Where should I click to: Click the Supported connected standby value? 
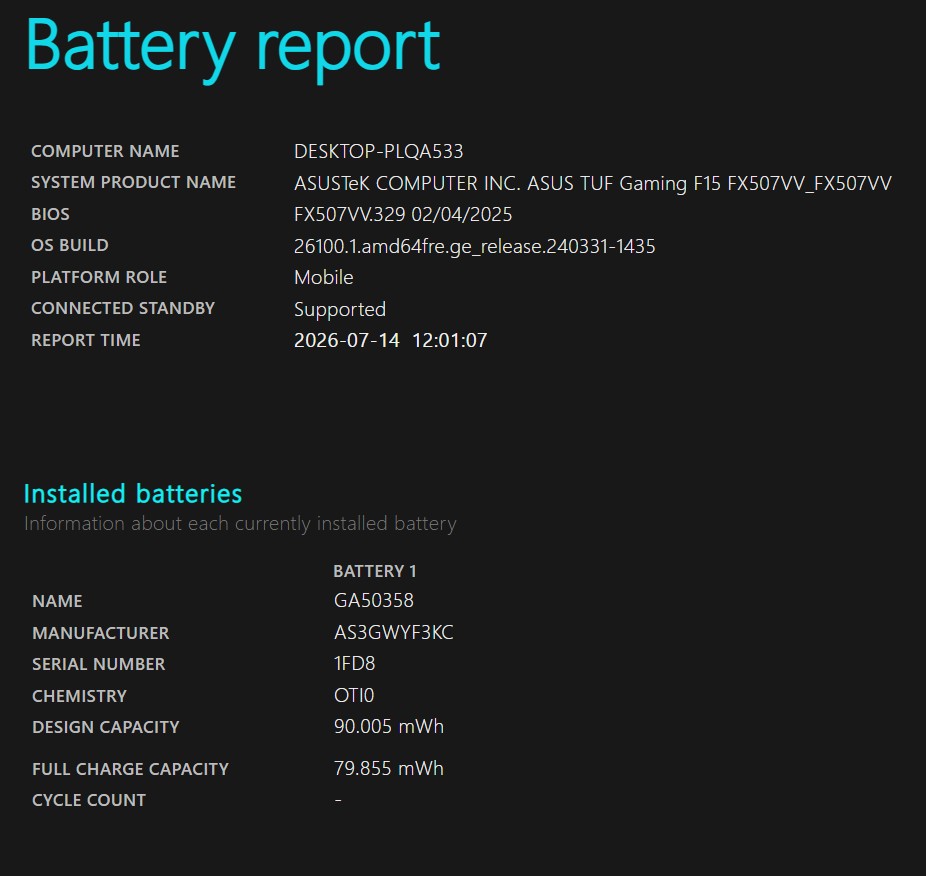point(340,310)
